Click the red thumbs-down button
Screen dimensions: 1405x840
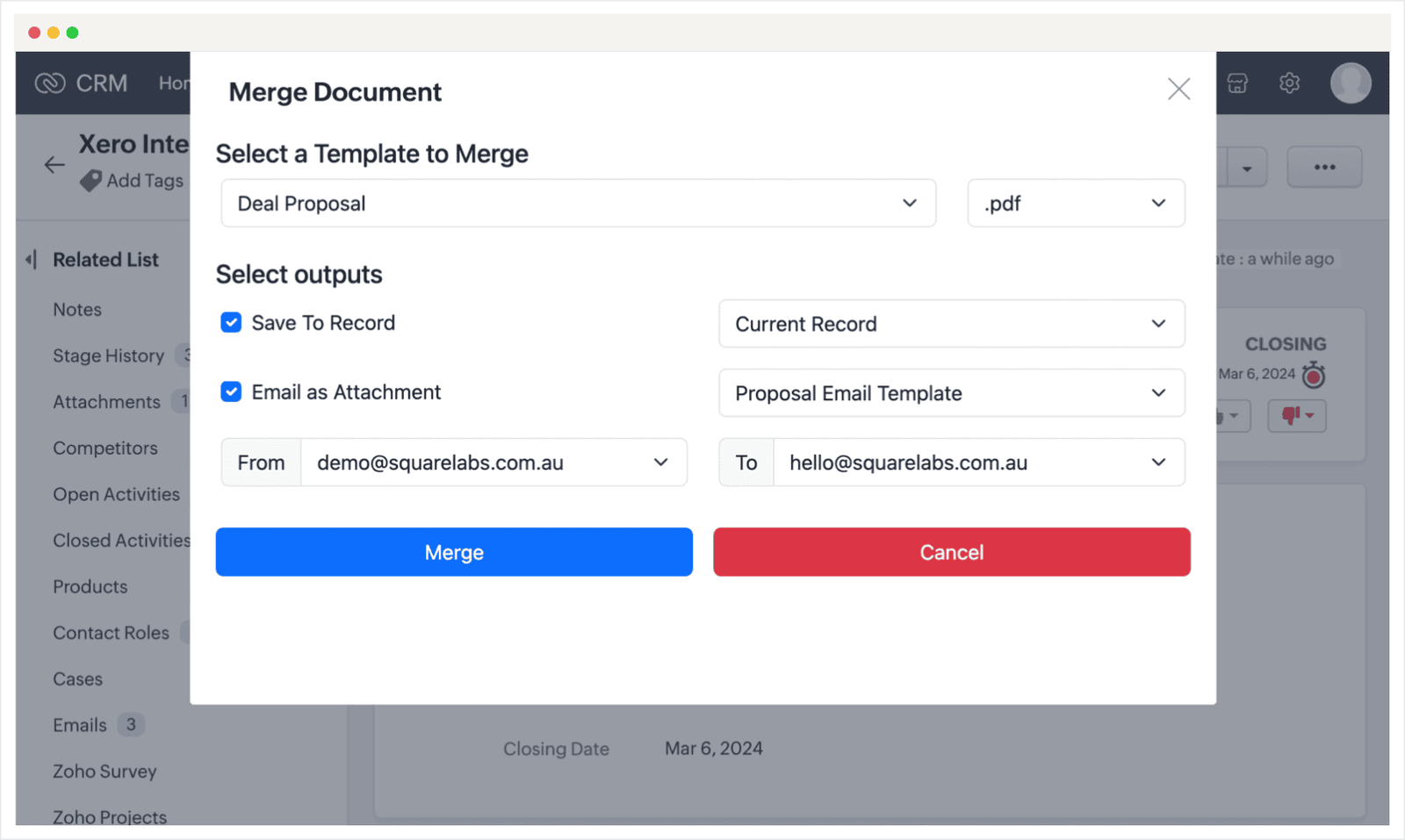[1297, 415]
